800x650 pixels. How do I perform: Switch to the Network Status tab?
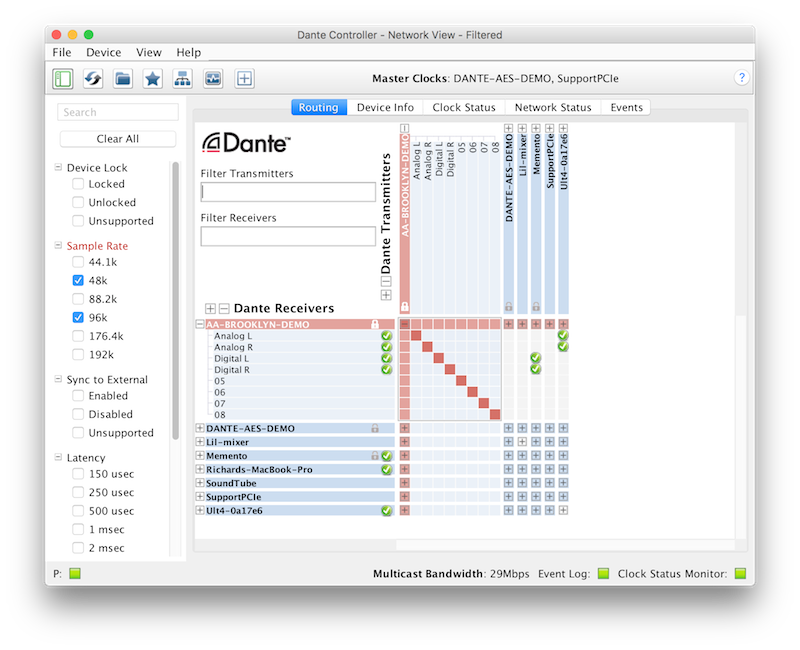point(553,107)
